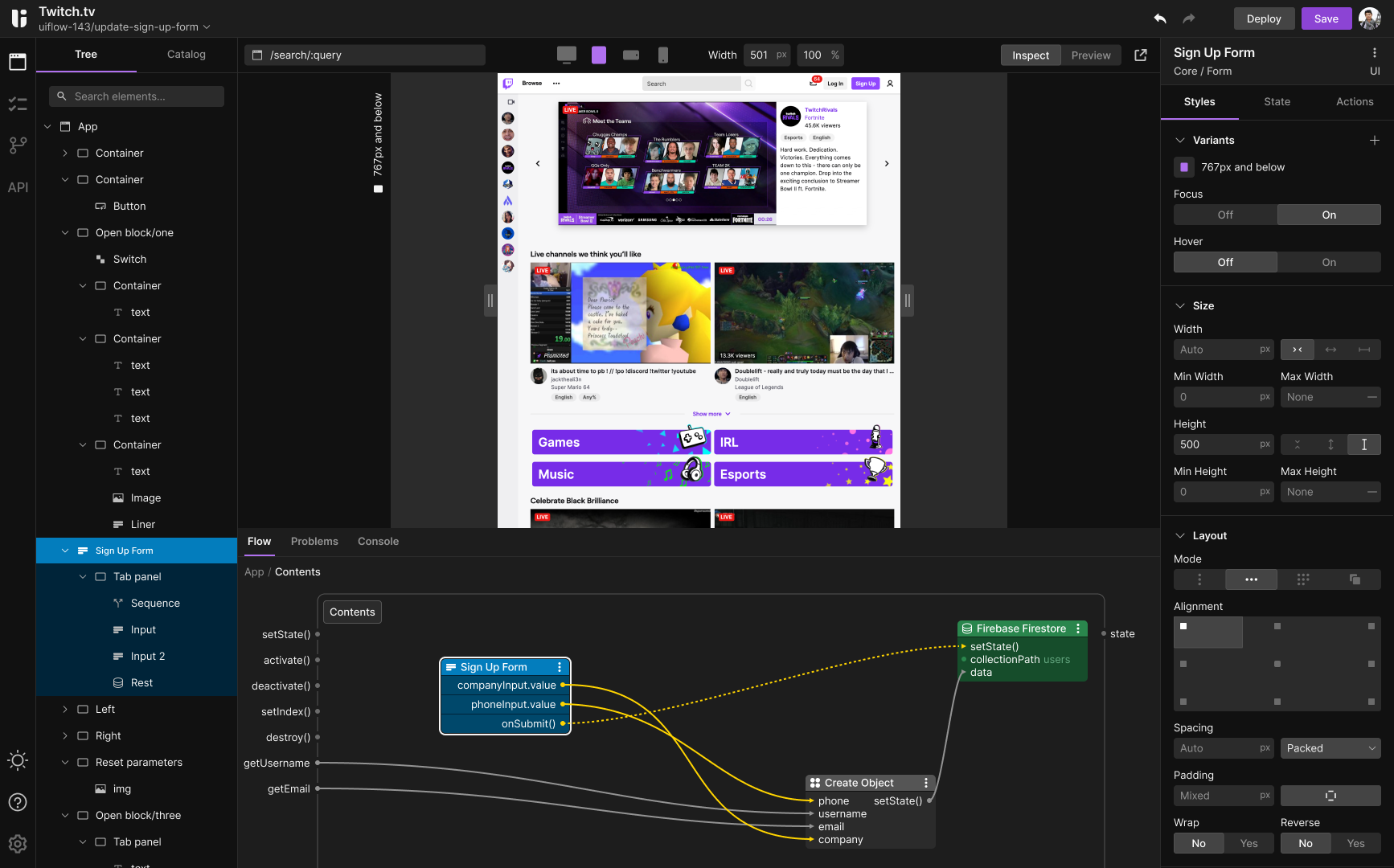This screenshot has height=868, width=1394.
Task: Open the checklist tasks sidebar icon
Action: pyautogui.click(x=18, y=104)
